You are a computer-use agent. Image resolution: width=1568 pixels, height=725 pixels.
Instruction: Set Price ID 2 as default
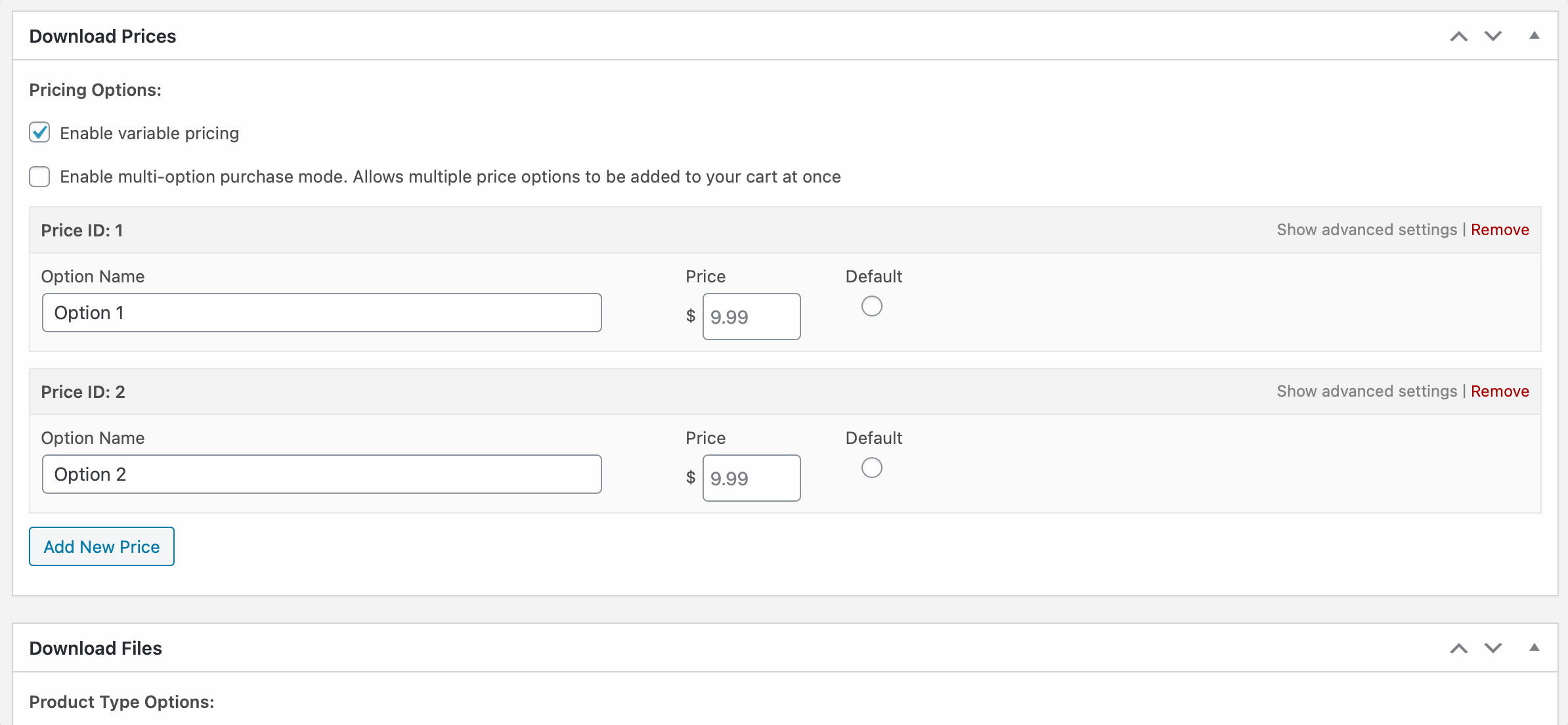[871, 468]
